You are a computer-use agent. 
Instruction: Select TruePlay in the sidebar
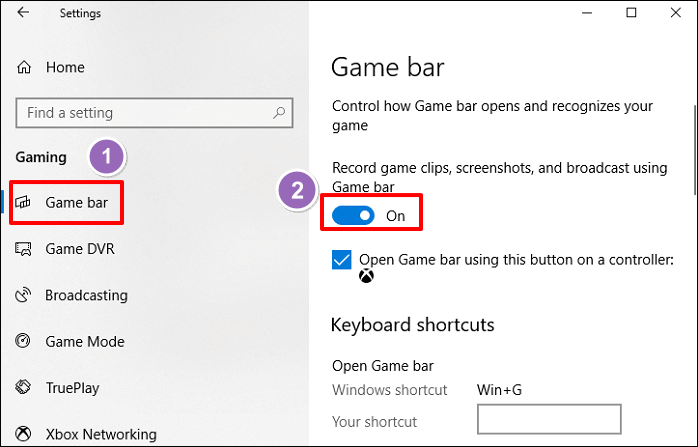click(x=73, y=388)
